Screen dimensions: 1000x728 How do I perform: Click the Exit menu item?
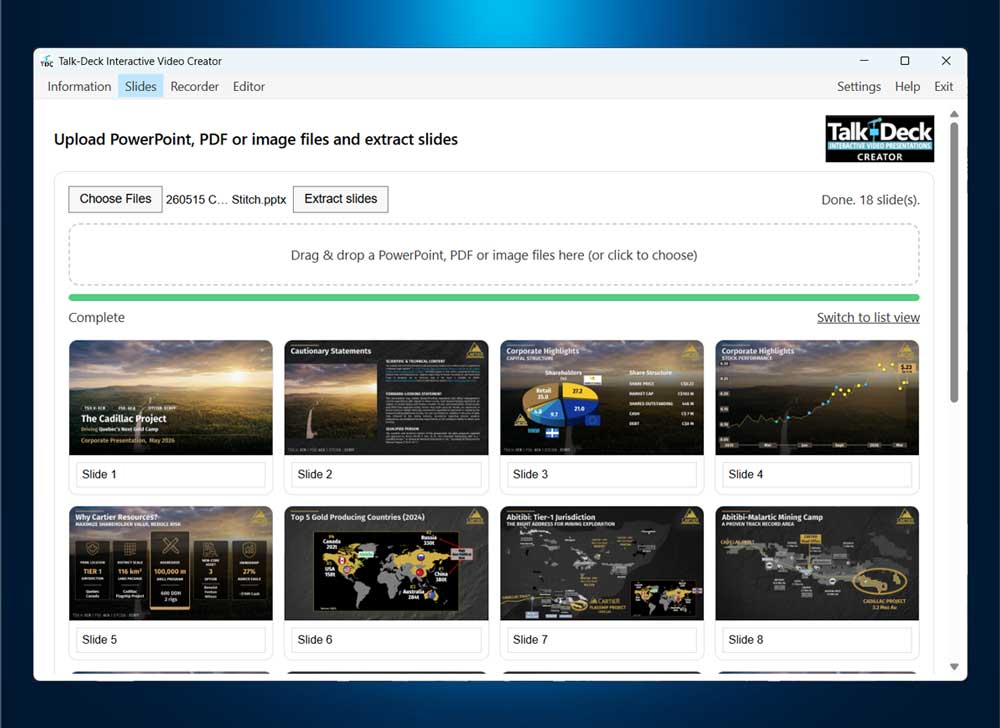coord(943,87)
